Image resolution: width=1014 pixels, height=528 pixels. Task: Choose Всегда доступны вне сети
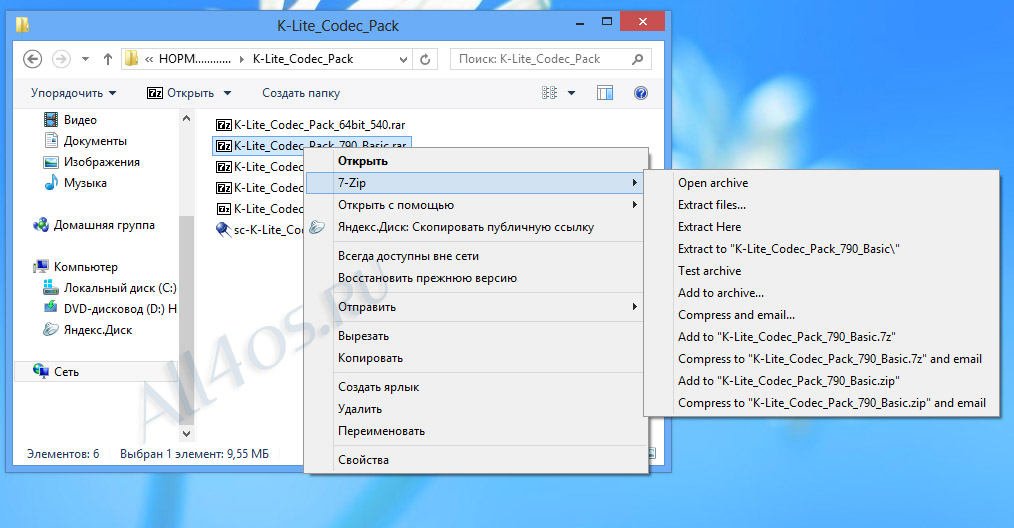[x=476, y=256]
